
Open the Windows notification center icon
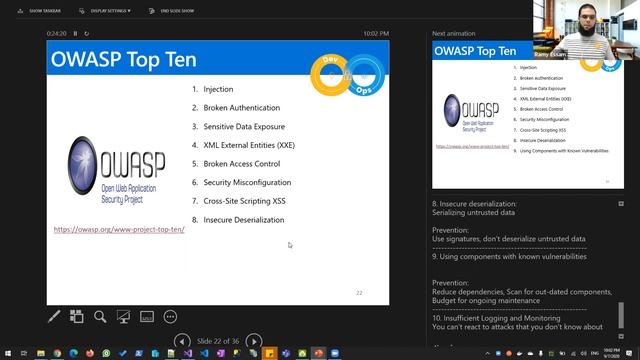coord(629,353)
